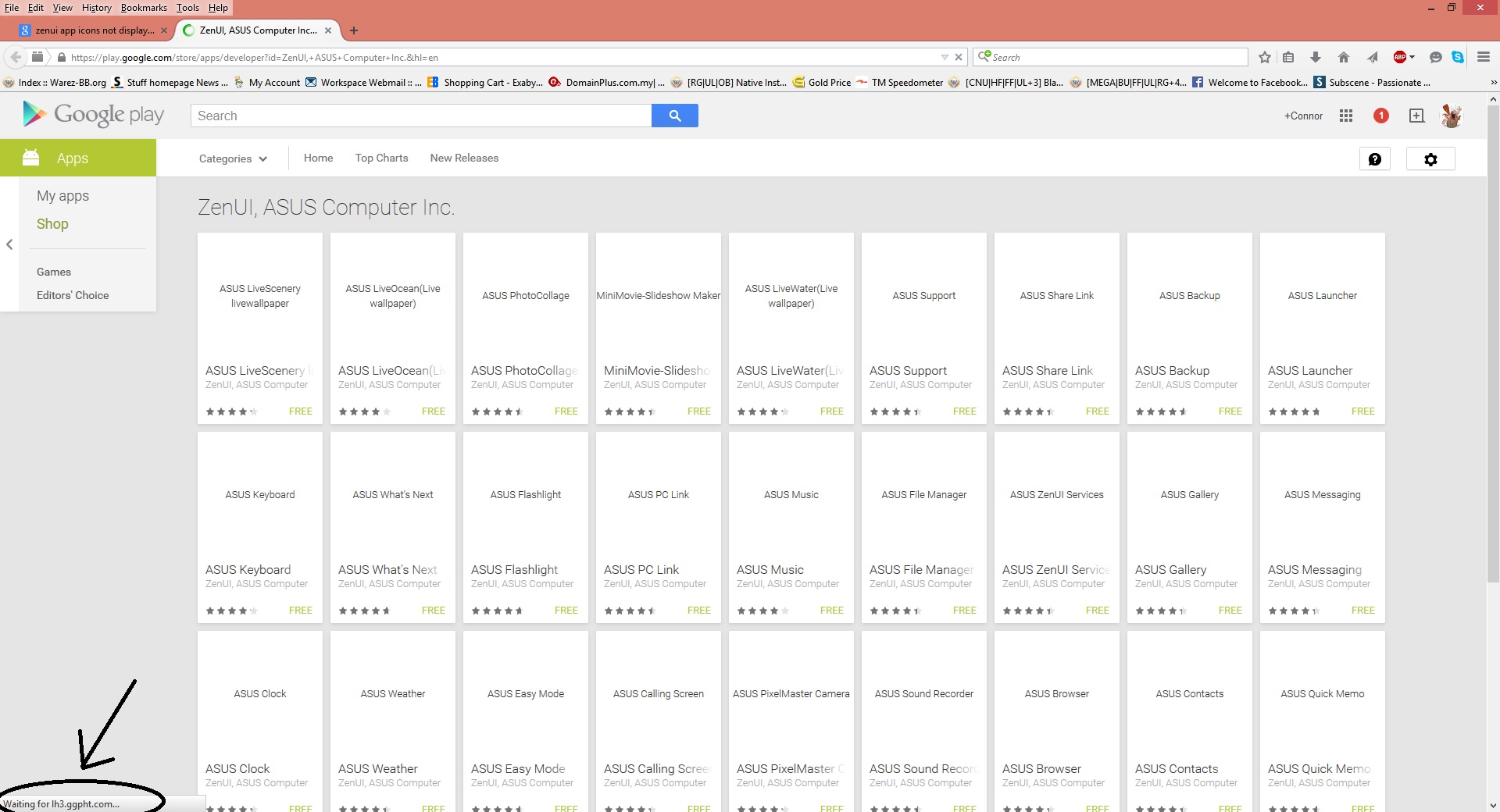Open the Tools menu
Viewport: 1500px width, 812px height.
click(187, 8)
